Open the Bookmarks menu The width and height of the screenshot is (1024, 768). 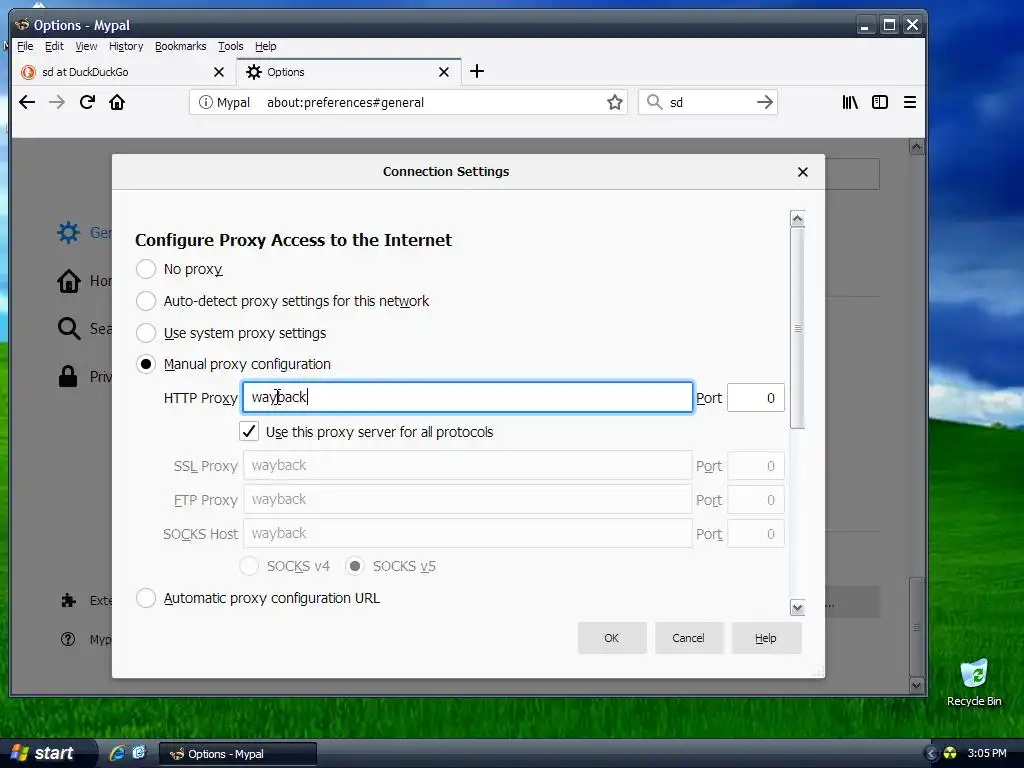(x=180, y=46)
